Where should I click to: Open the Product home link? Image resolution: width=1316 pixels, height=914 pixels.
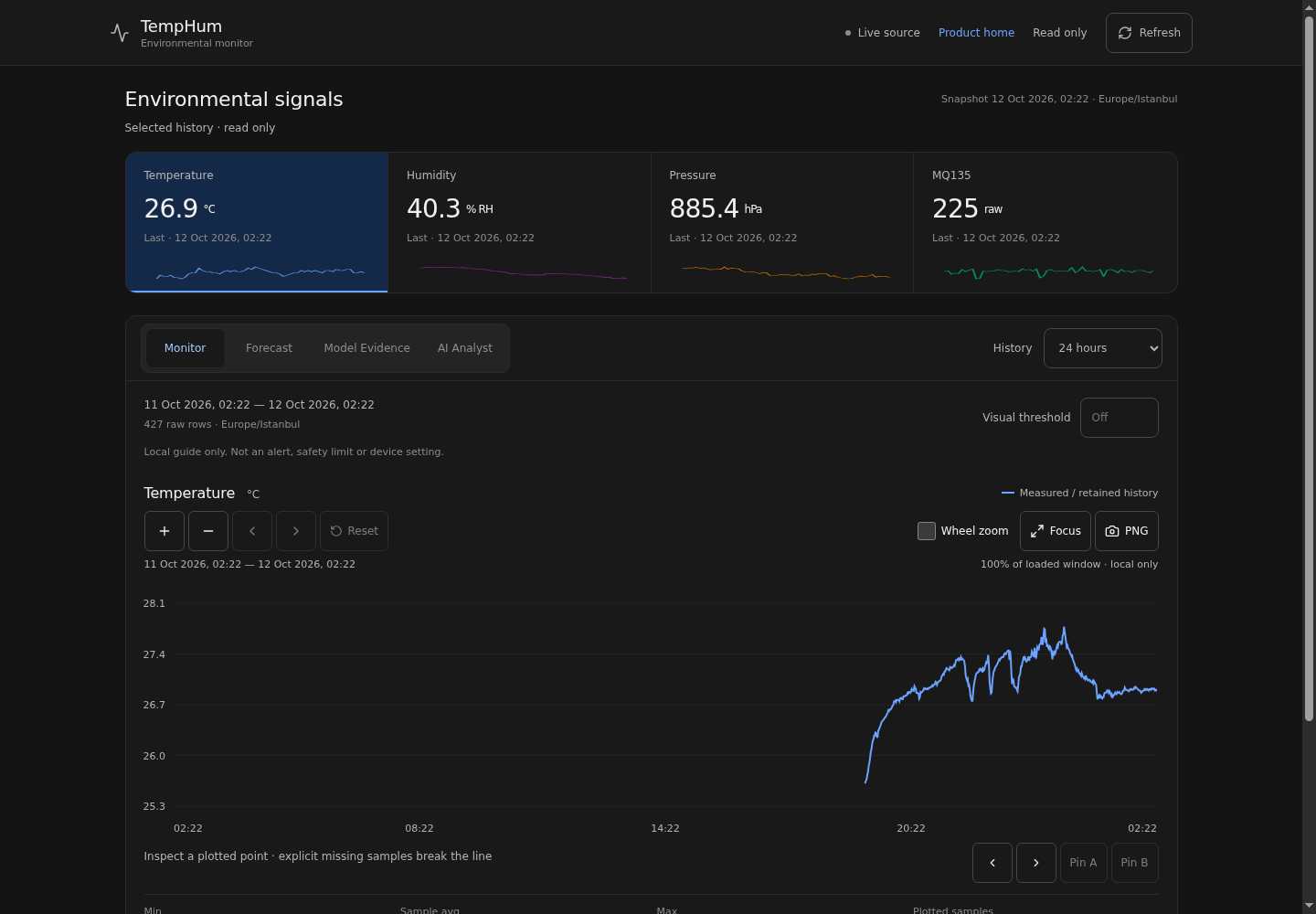[976, 33]
